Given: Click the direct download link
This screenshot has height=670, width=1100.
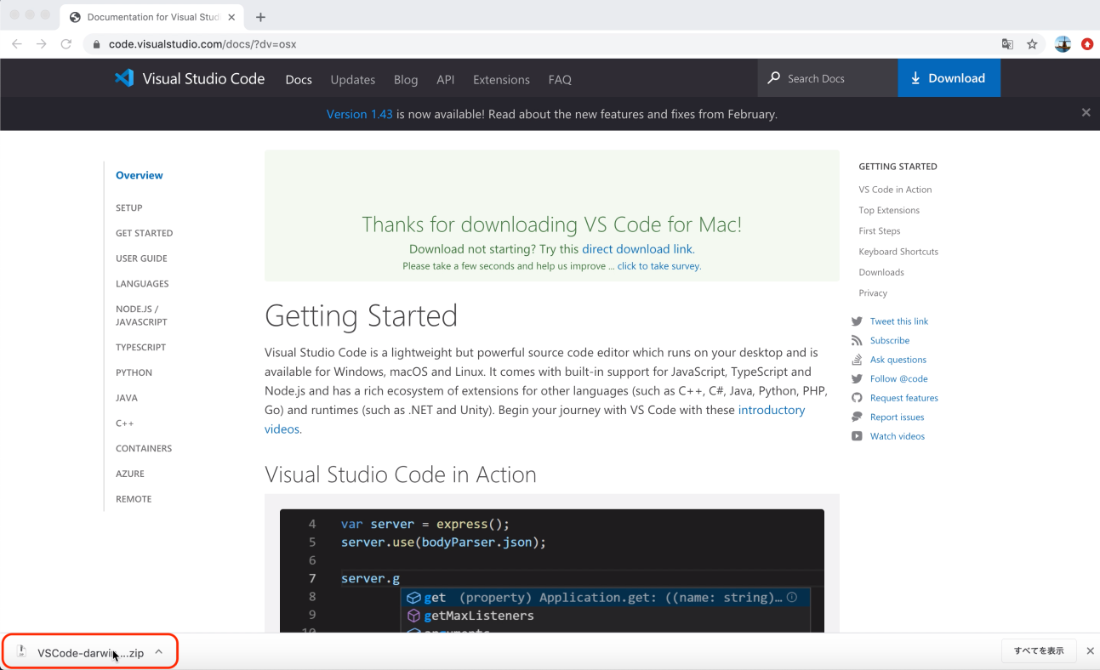Looking at the screenshot, I should (x=637, y=249).
